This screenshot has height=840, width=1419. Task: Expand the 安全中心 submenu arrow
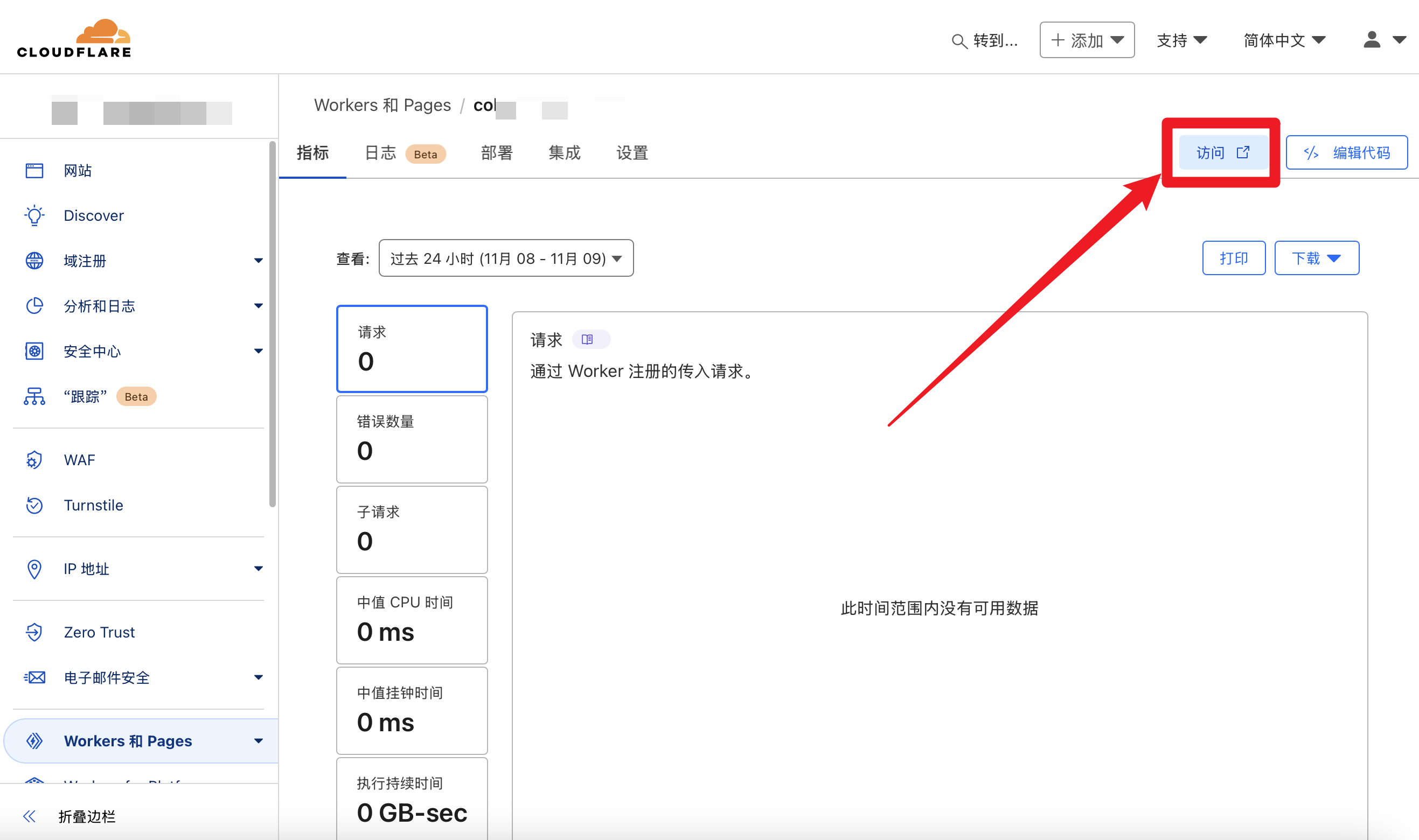[x=258, y=352]
